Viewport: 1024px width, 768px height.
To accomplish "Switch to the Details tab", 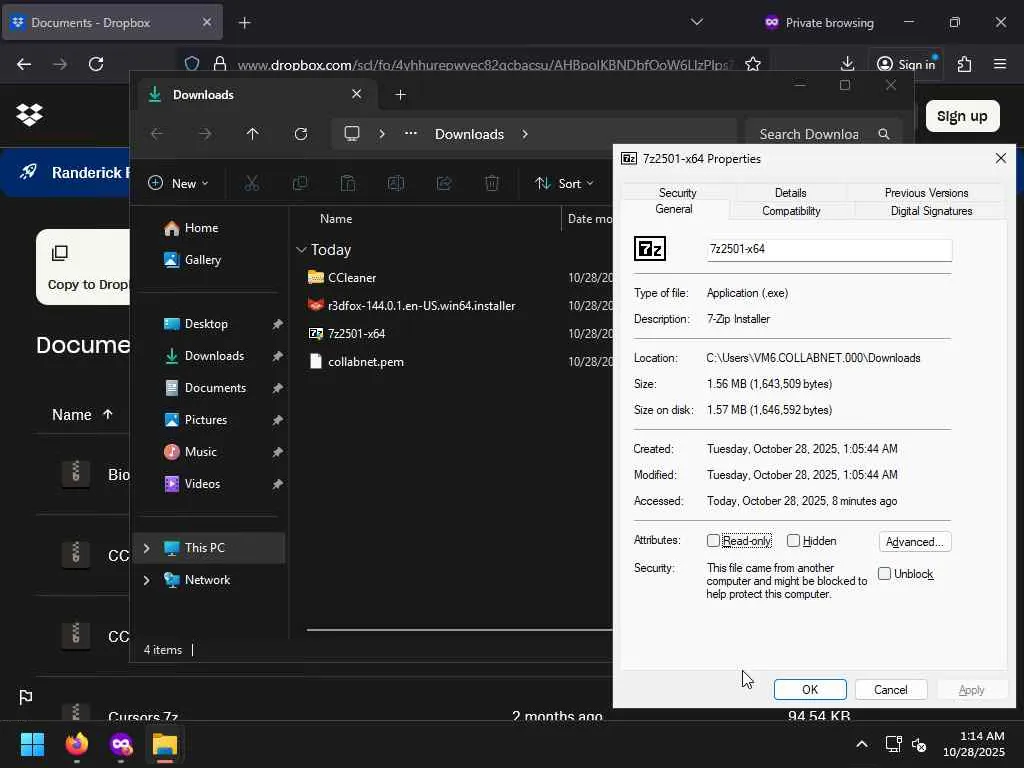I will click(x=790, y=193).
